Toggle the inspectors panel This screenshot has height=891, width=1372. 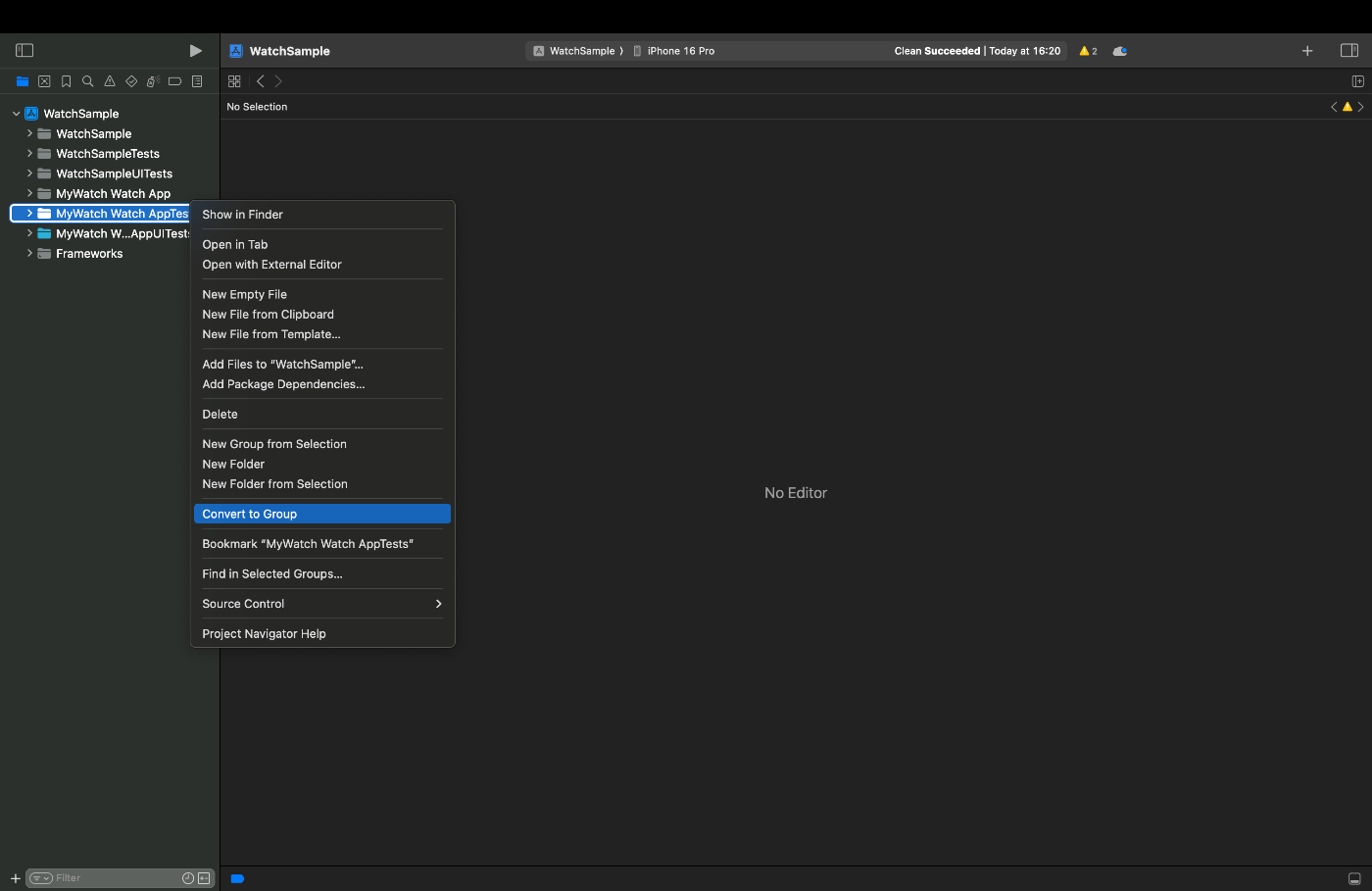1349,51
